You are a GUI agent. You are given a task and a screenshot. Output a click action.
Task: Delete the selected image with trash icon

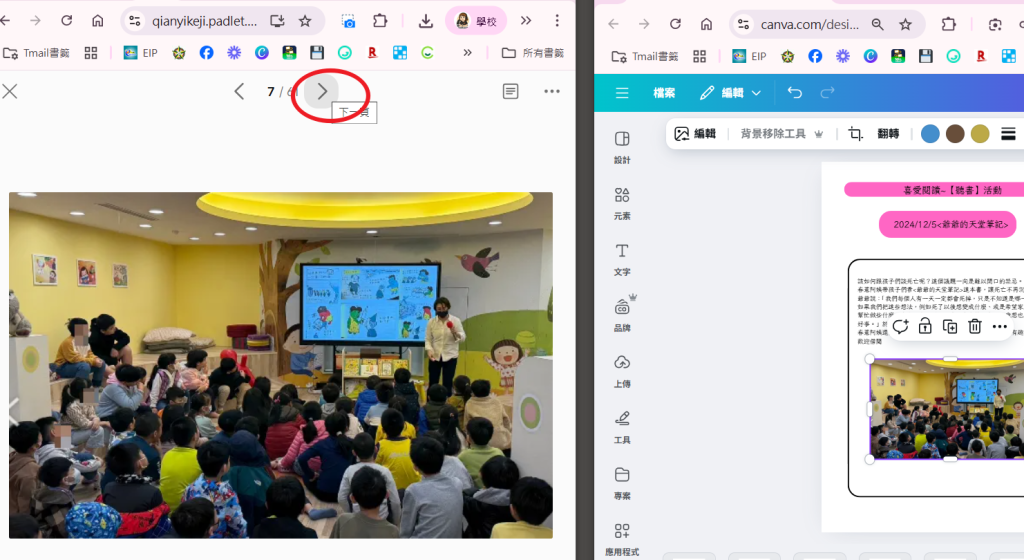[975, 326]
